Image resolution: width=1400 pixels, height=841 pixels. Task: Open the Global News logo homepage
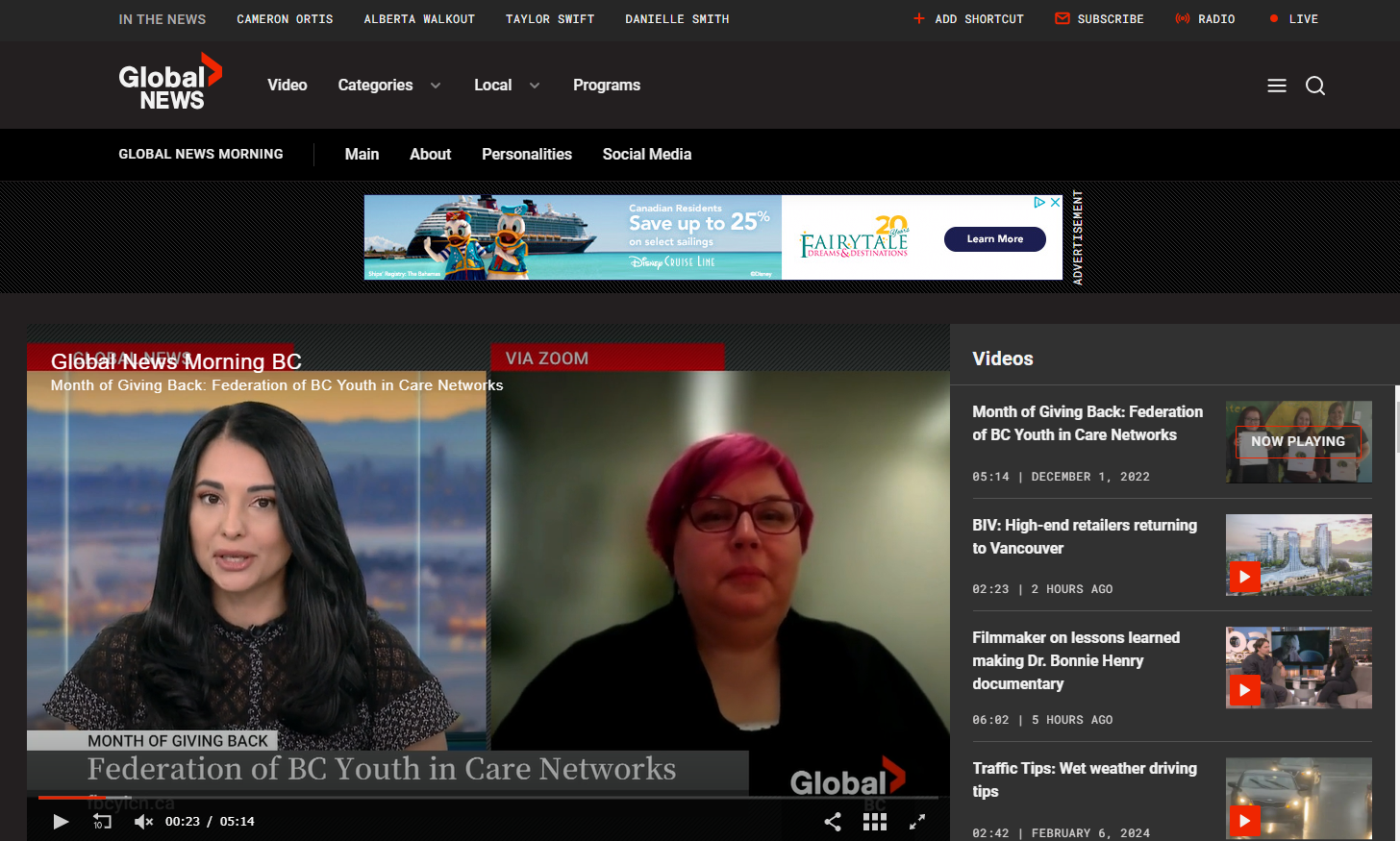click(170, 83)
